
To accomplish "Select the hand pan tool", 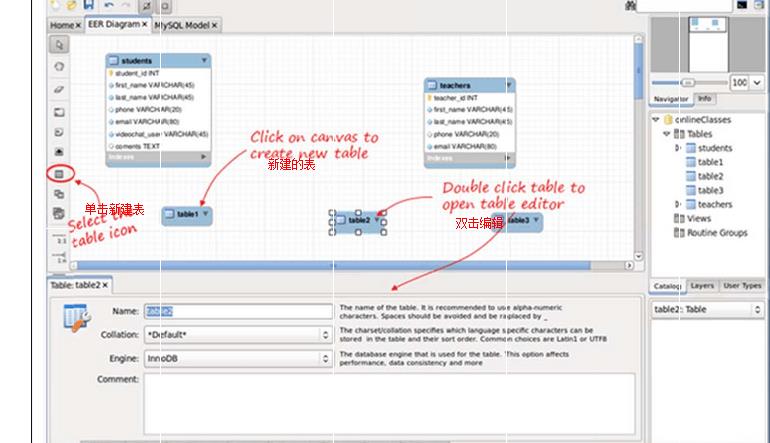I will pos(59,67).
